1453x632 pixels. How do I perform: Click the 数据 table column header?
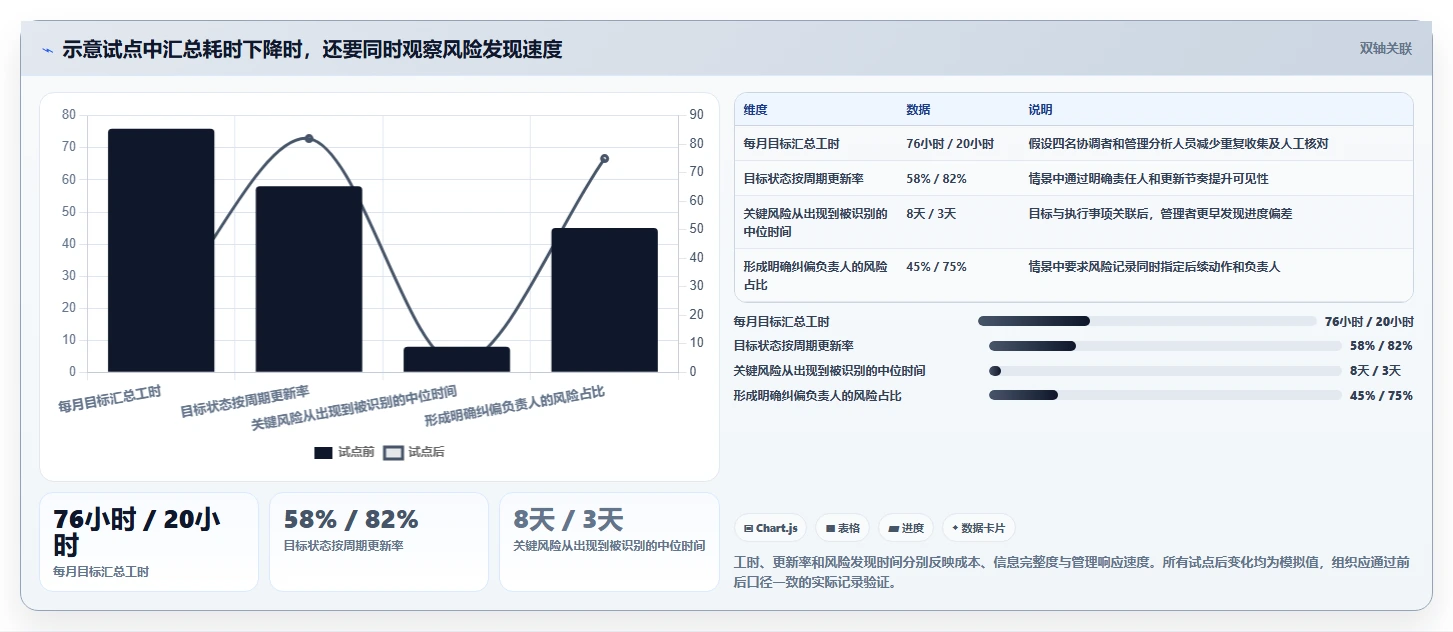coord(918,110)
